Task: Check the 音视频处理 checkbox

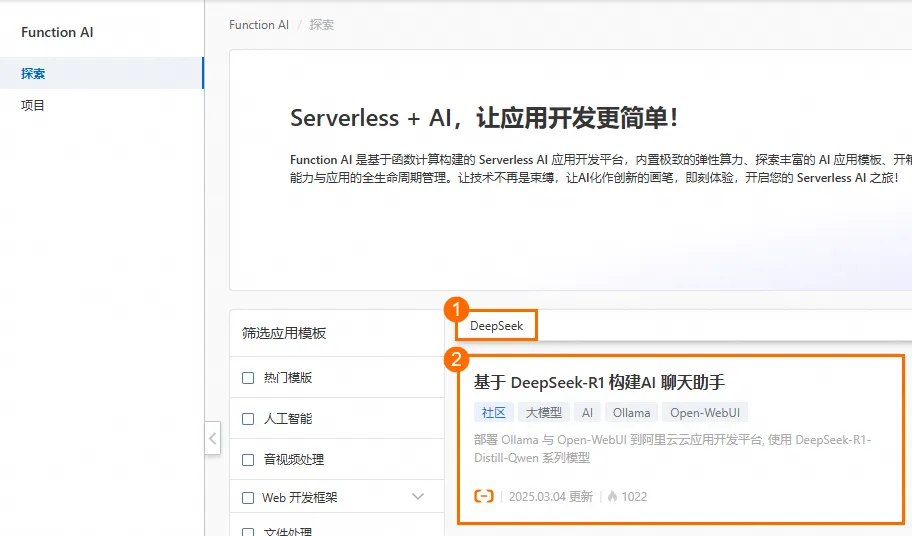Action: (248, 460)
